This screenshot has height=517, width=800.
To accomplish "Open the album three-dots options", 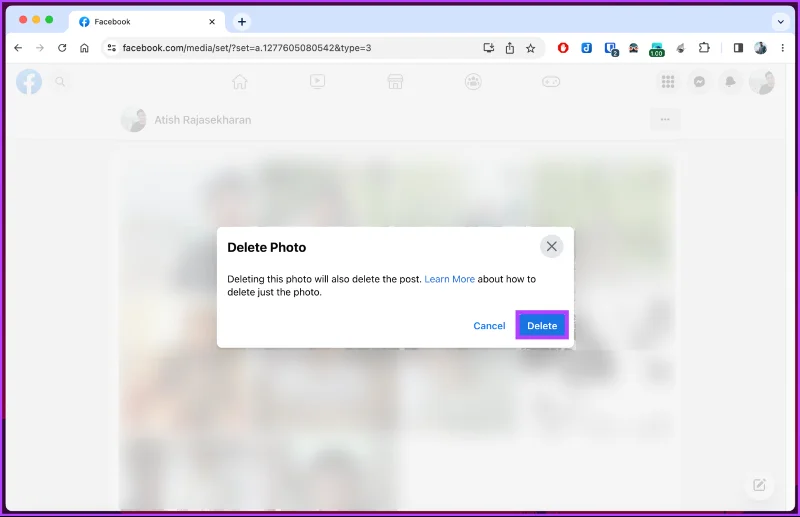I will pyautogui.click(x=665, y=119).
